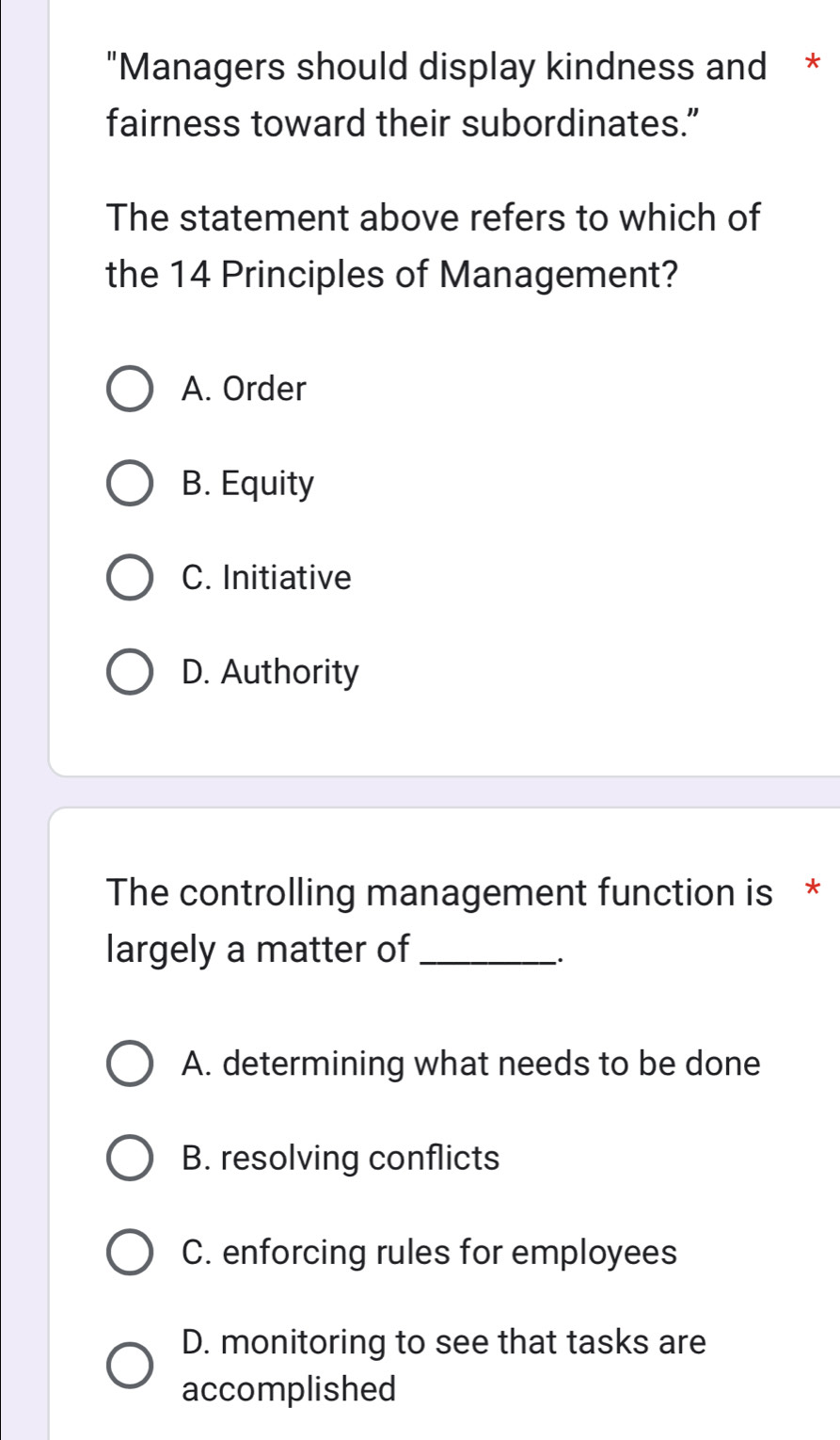The width and height of the screenshot is (840, 1440).
Task: Select radio button B. Equity
Action: coord(131,483)
